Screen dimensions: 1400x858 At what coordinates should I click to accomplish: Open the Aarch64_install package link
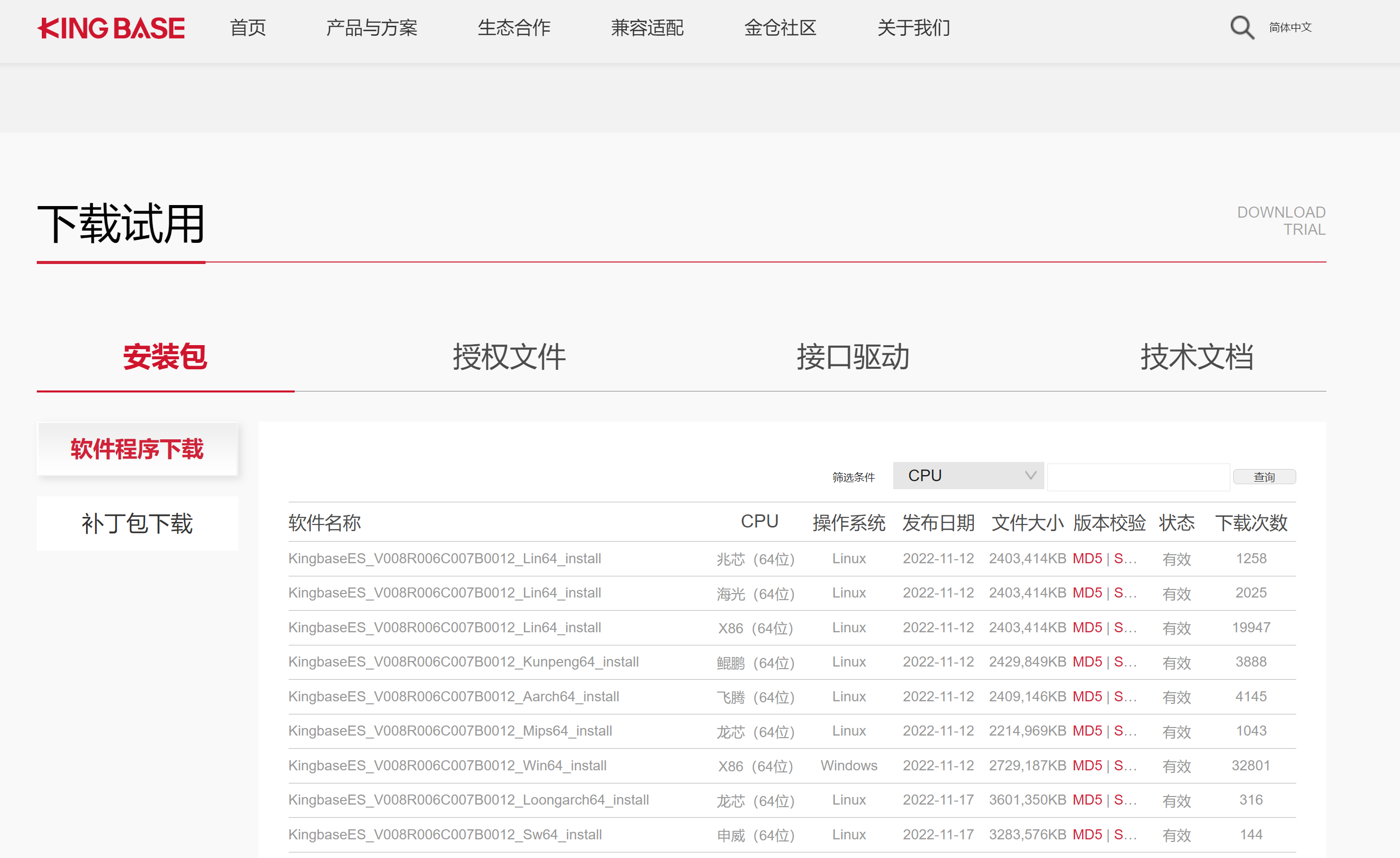454,697
